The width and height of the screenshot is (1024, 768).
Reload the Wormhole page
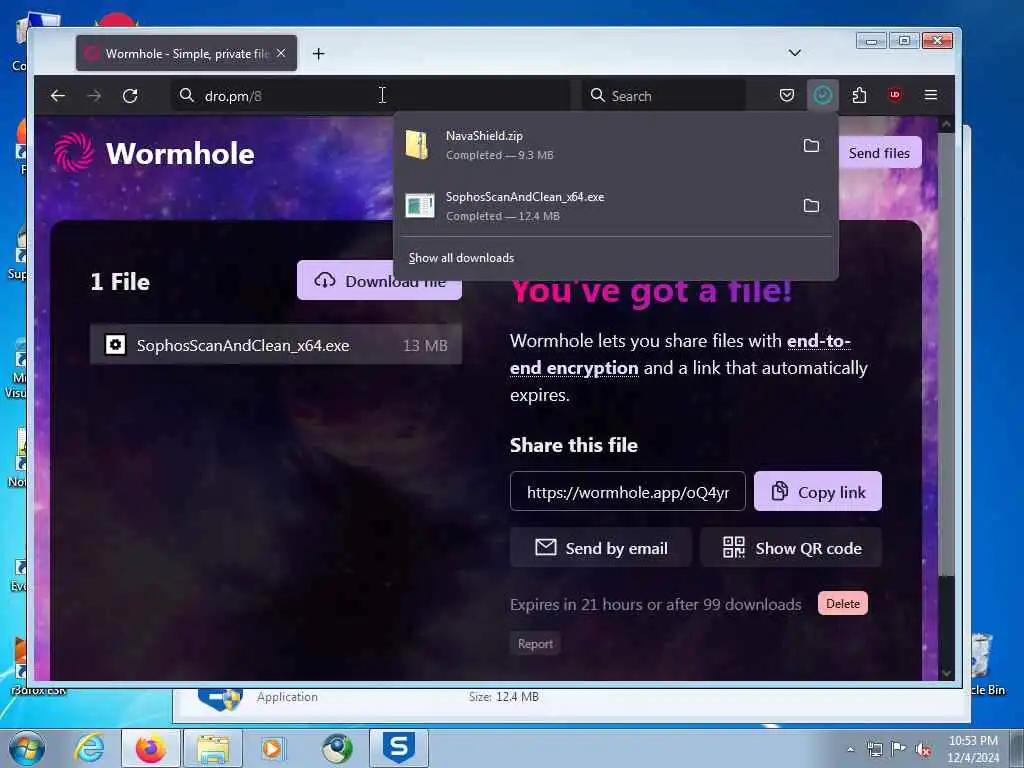pos(130,96)
